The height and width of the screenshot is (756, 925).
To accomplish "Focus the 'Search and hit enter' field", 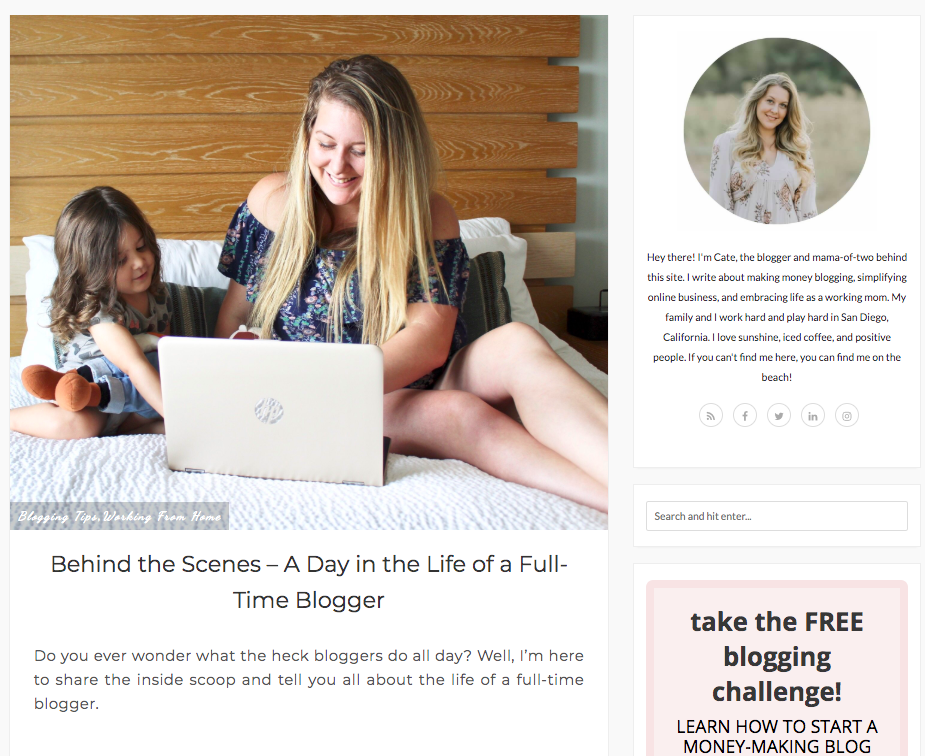I will (776, 516).
